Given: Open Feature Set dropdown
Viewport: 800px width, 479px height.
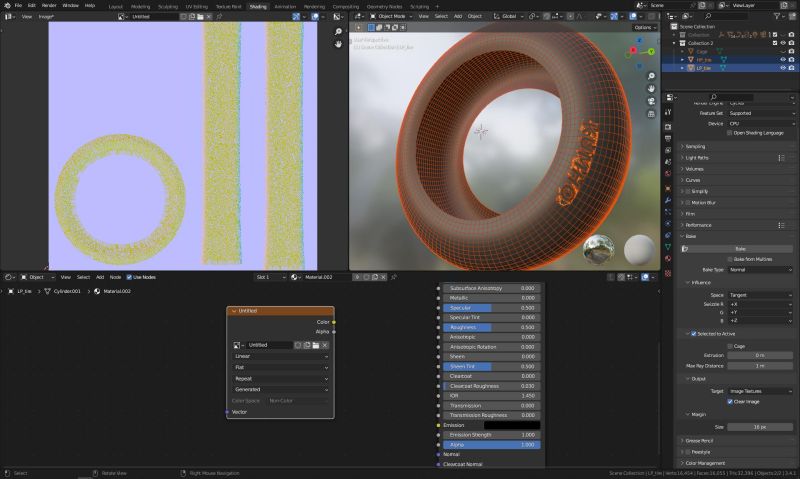Looking at the screenshot, I should coord(761,114).
